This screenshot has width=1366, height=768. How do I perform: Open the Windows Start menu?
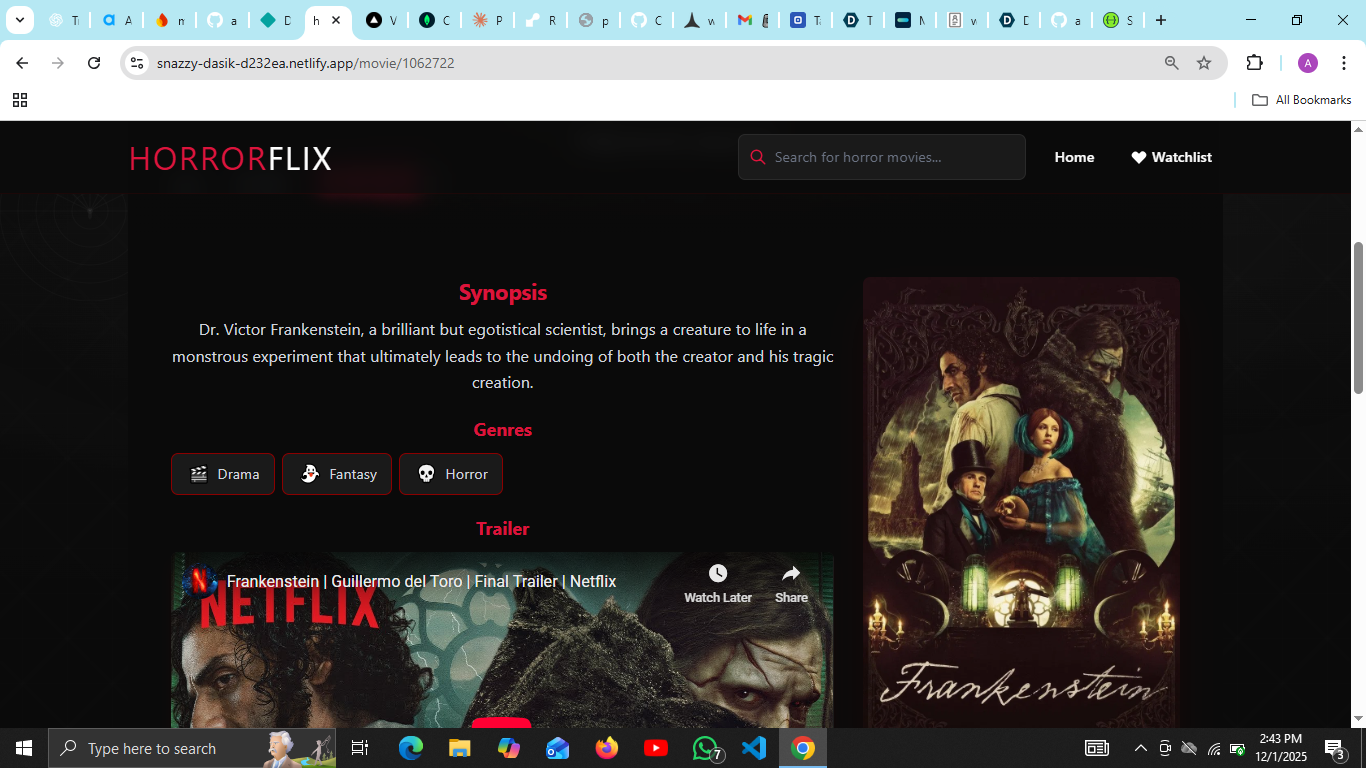pos(24,748)
